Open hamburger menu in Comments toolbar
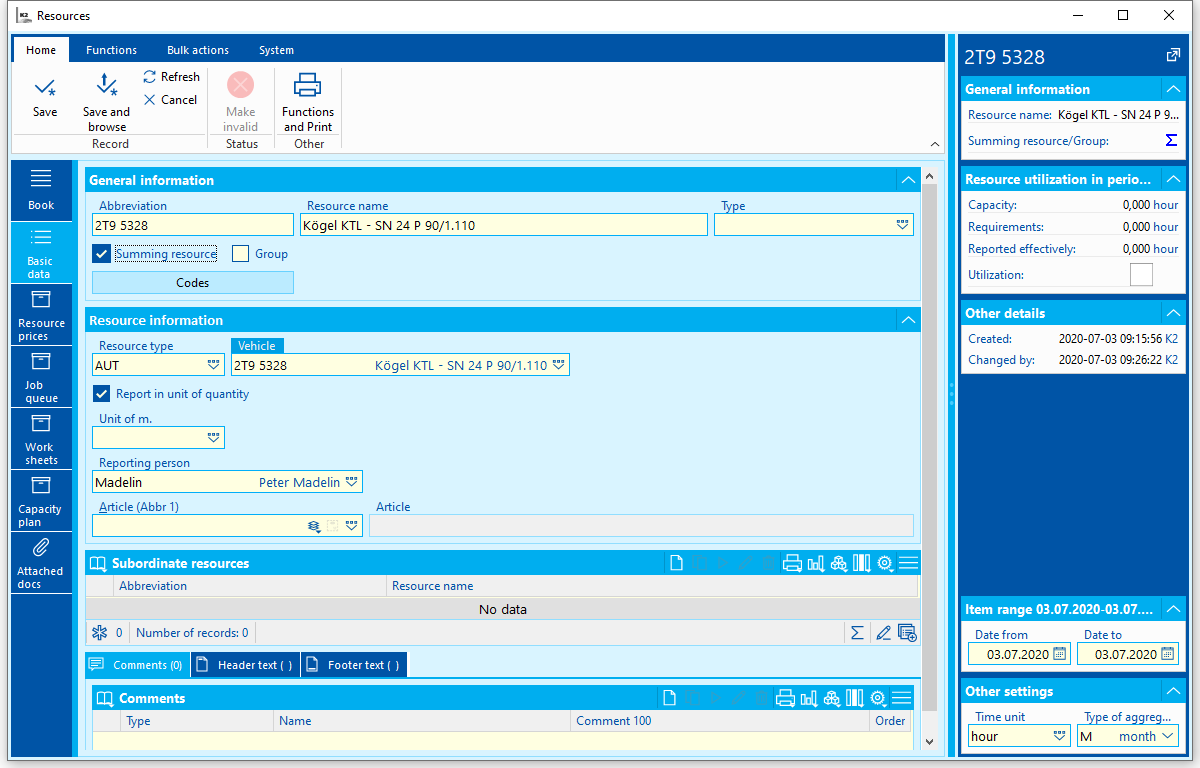 [x=901, y=698]
